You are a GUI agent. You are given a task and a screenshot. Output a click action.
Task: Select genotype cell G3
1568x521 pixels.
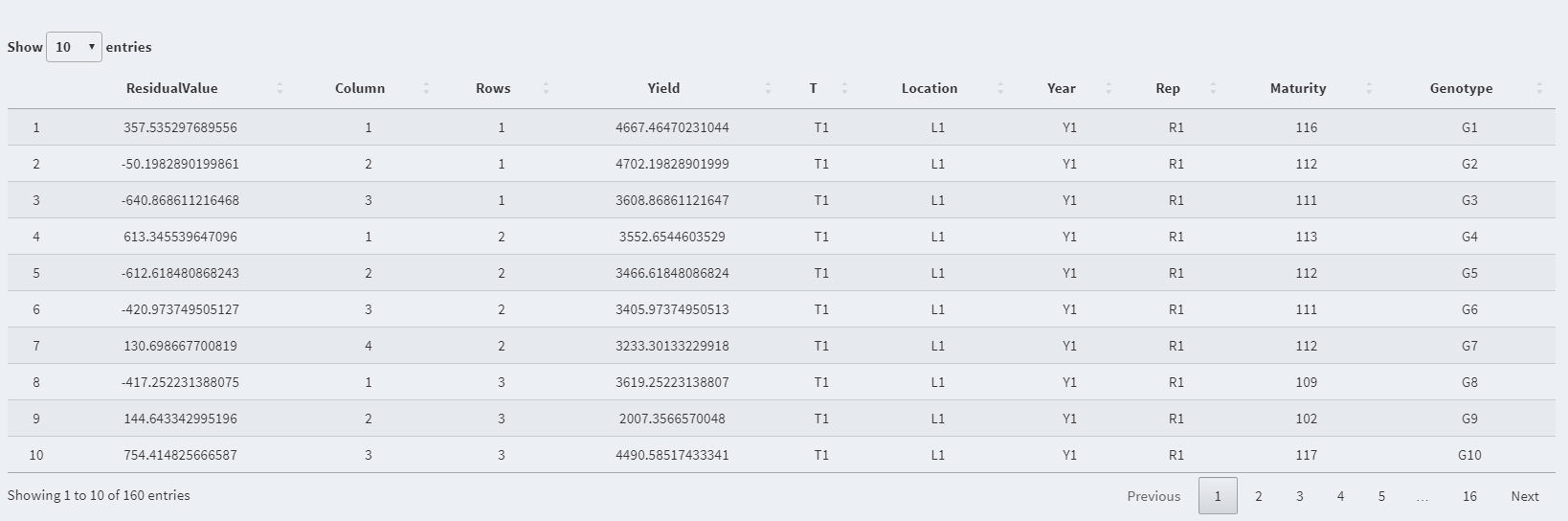coord(1469,200)
